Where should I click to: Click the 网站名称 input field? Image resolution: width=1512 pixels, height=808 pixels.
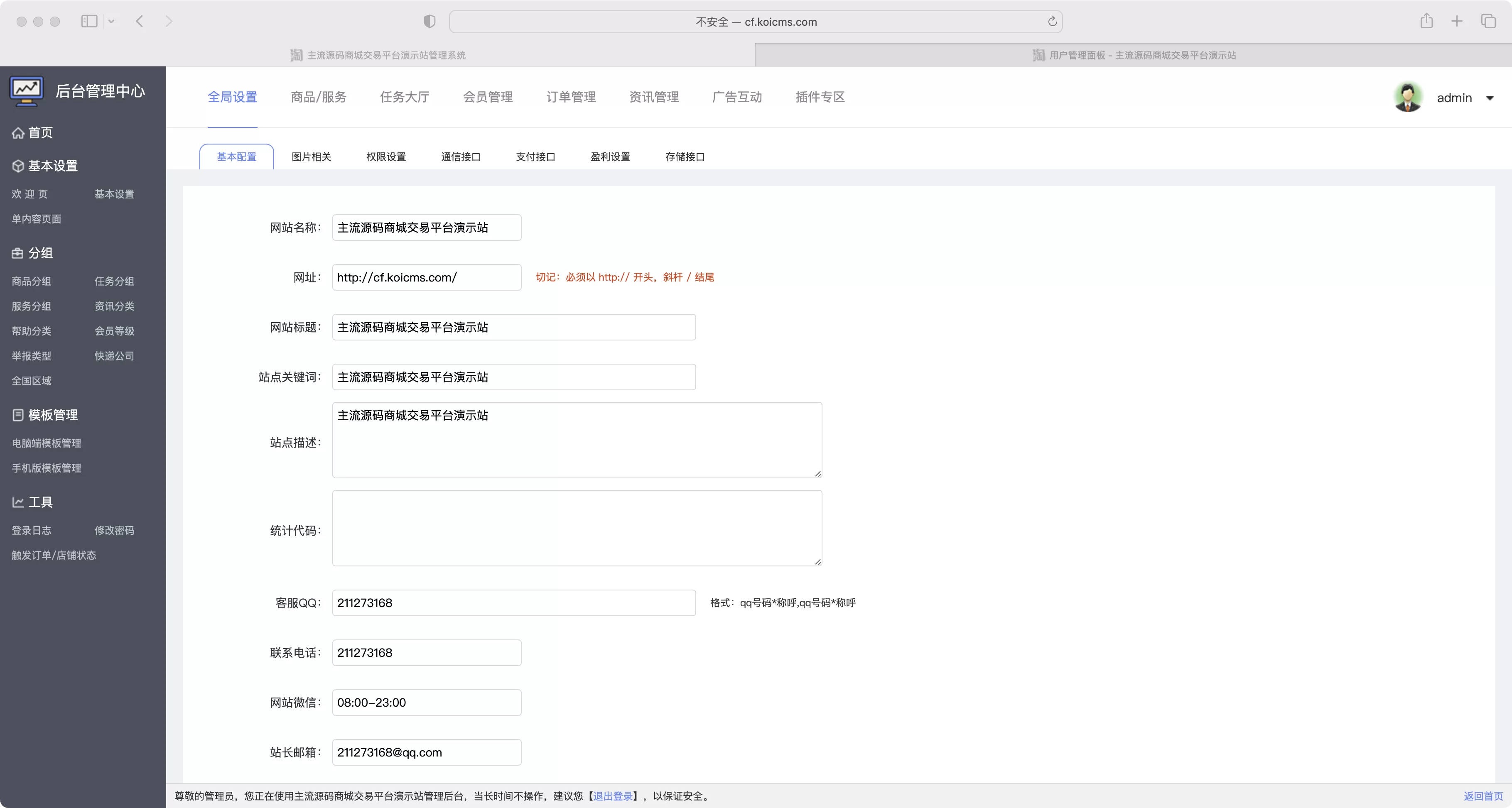[x=427, y=228]
